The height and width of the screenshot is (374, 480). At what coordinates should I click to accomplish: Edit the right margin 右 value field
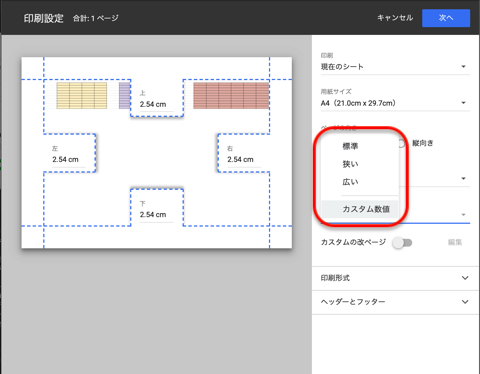[x=244, y=160]
